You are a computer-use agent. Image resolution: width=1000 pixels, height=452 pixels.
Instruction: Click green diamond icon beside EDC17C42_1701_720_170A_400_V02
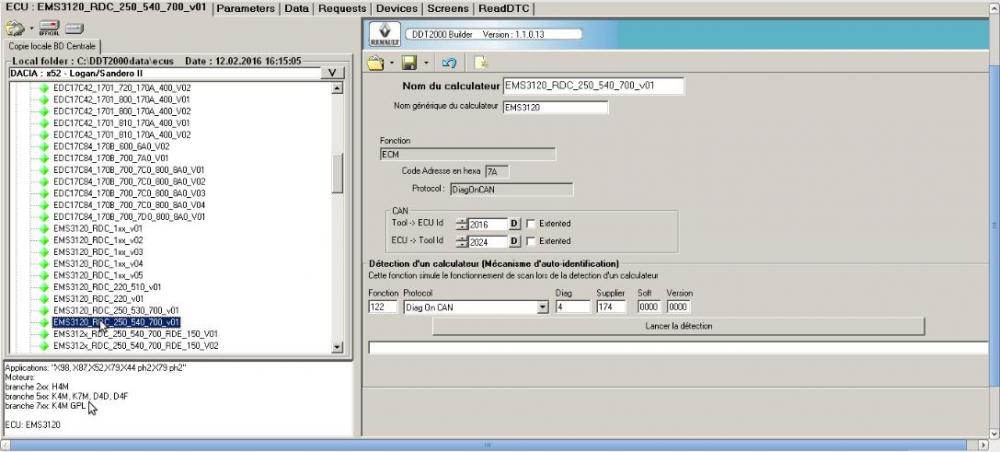43,87
